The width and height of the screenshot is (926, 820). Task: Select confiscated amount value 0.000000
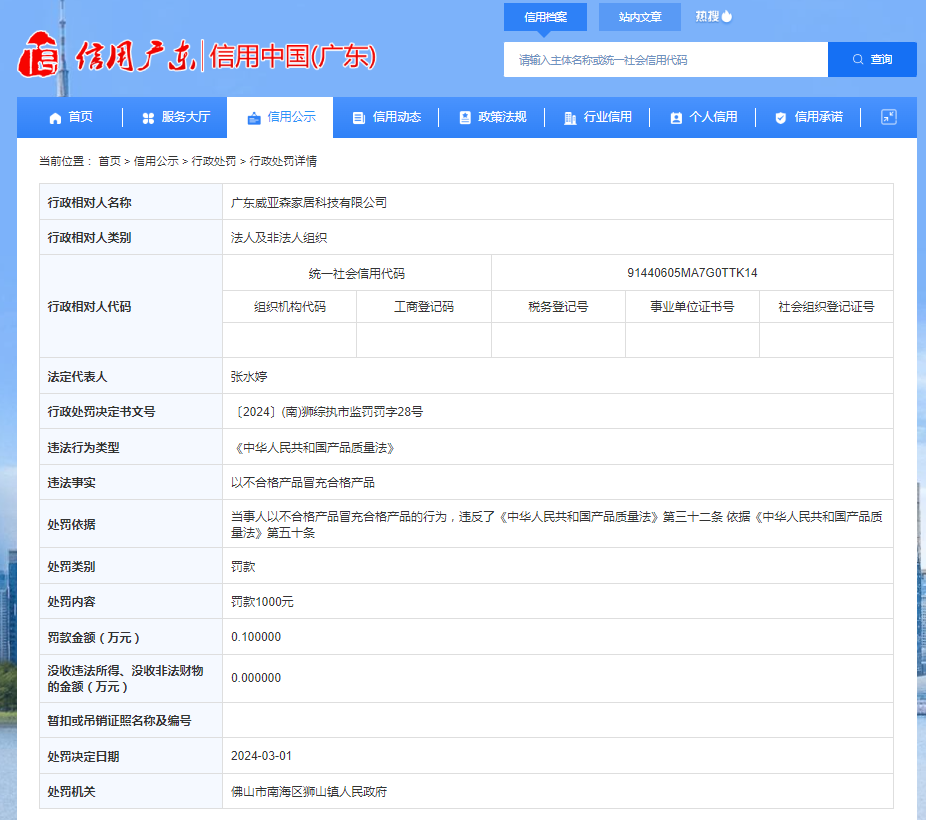pyautogui.click(x=256, y=678)
